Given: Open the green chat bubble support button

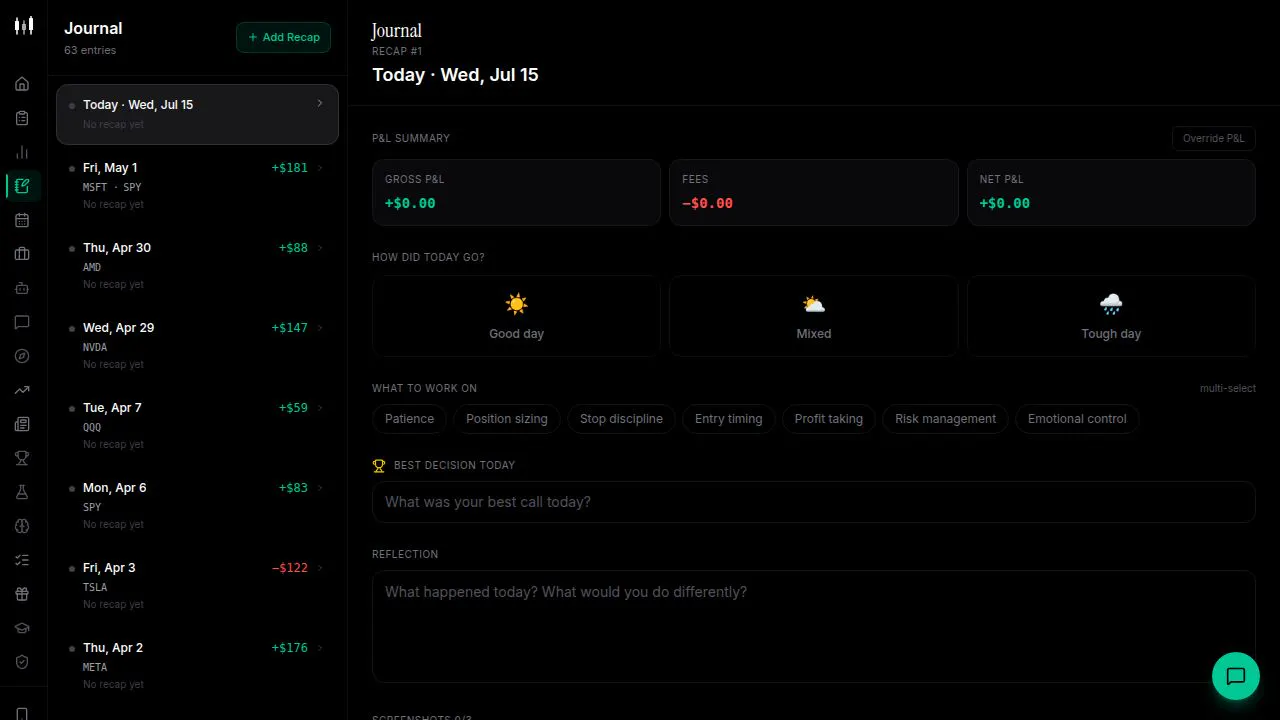Looking at the screenshot, I should pos(1235,676).
